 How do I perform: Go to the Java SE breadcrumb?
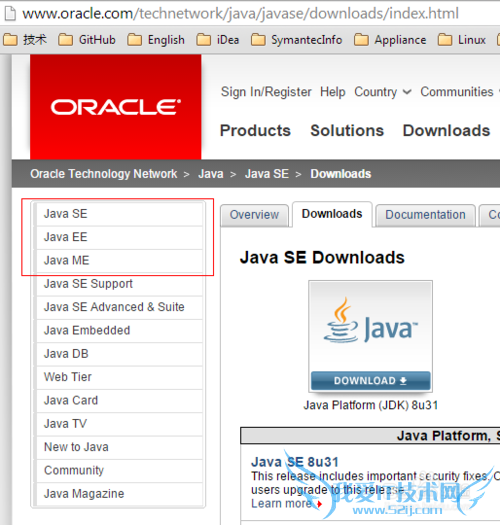click(x=267, y=174)
